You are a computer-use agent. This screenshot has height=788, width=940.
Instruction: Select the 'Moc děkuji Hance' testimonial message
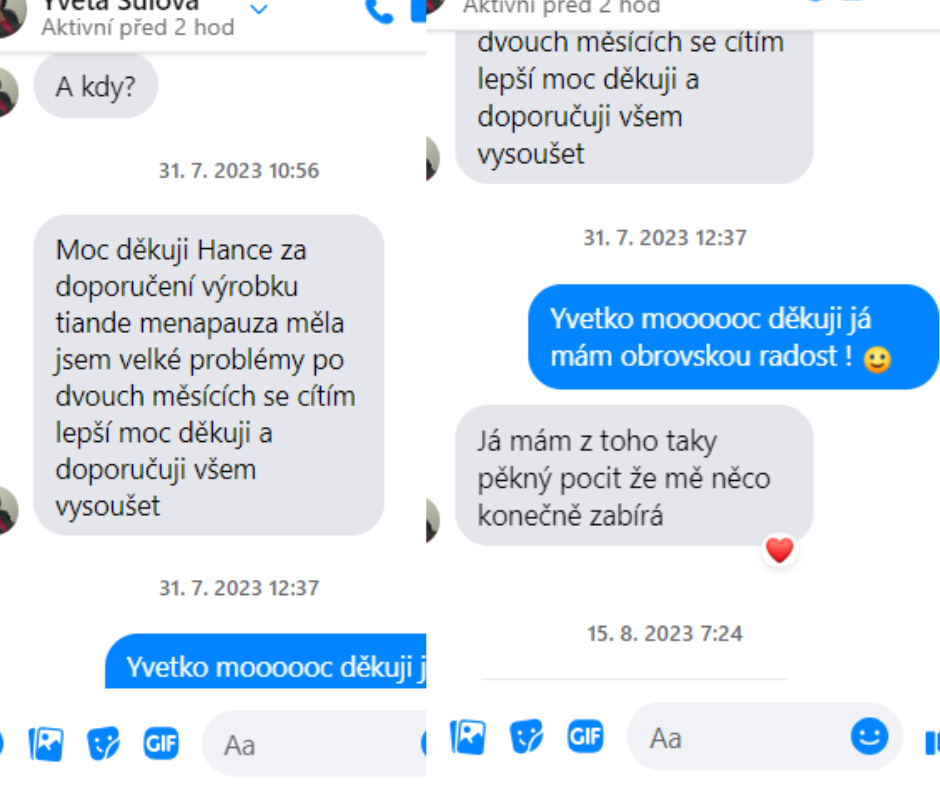pyautogui.click(x=209, y=375)
